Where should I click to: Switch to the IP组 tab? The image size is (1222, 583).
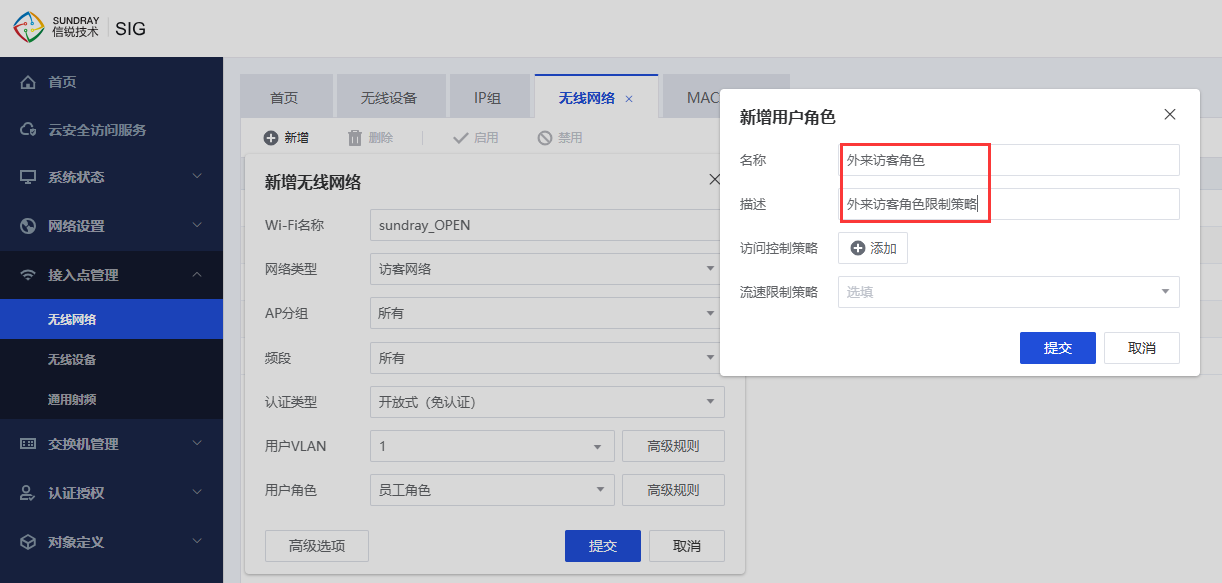(488, 98)
